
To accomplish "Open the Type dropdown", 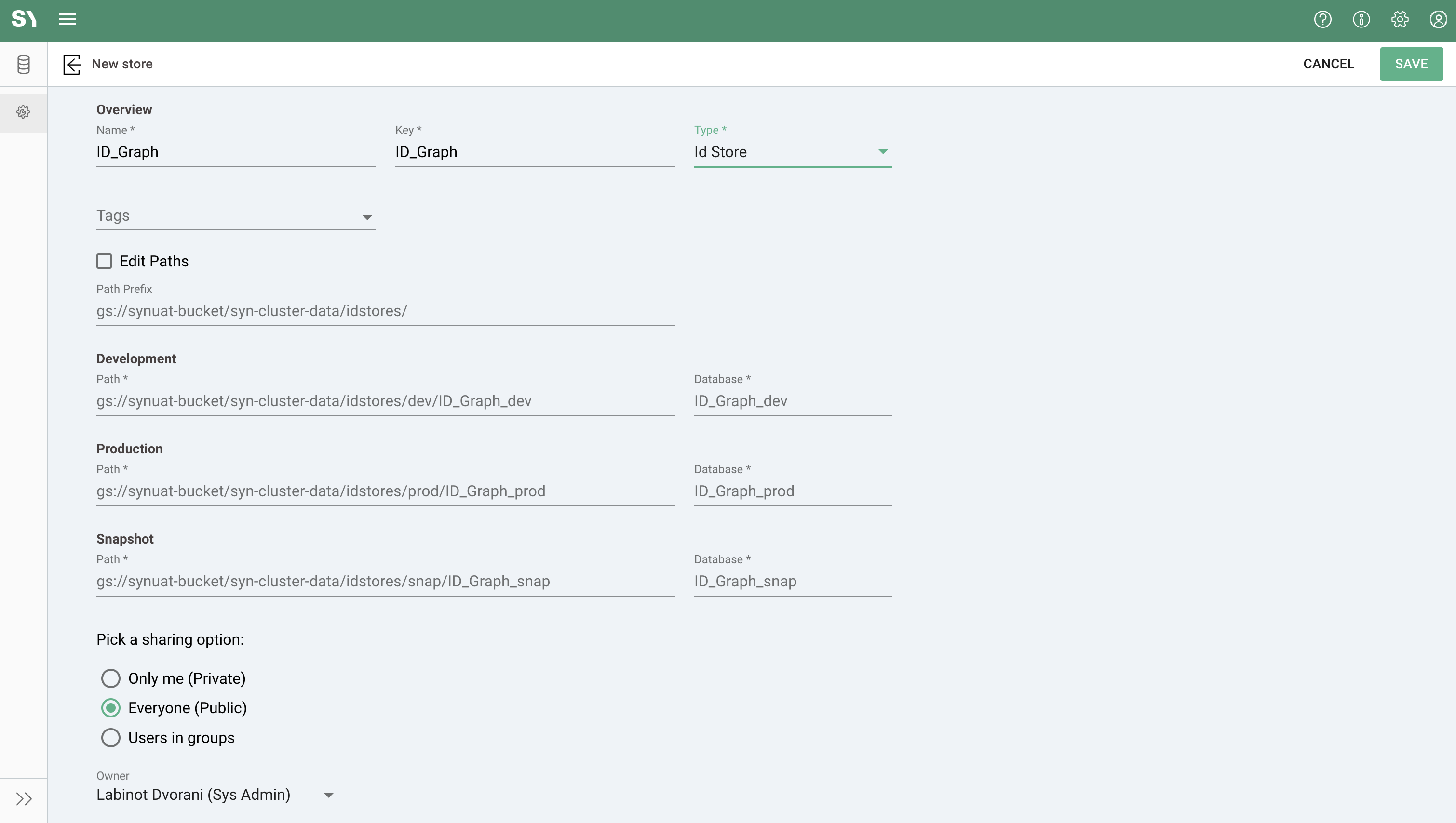I will [x=792, y=152].
